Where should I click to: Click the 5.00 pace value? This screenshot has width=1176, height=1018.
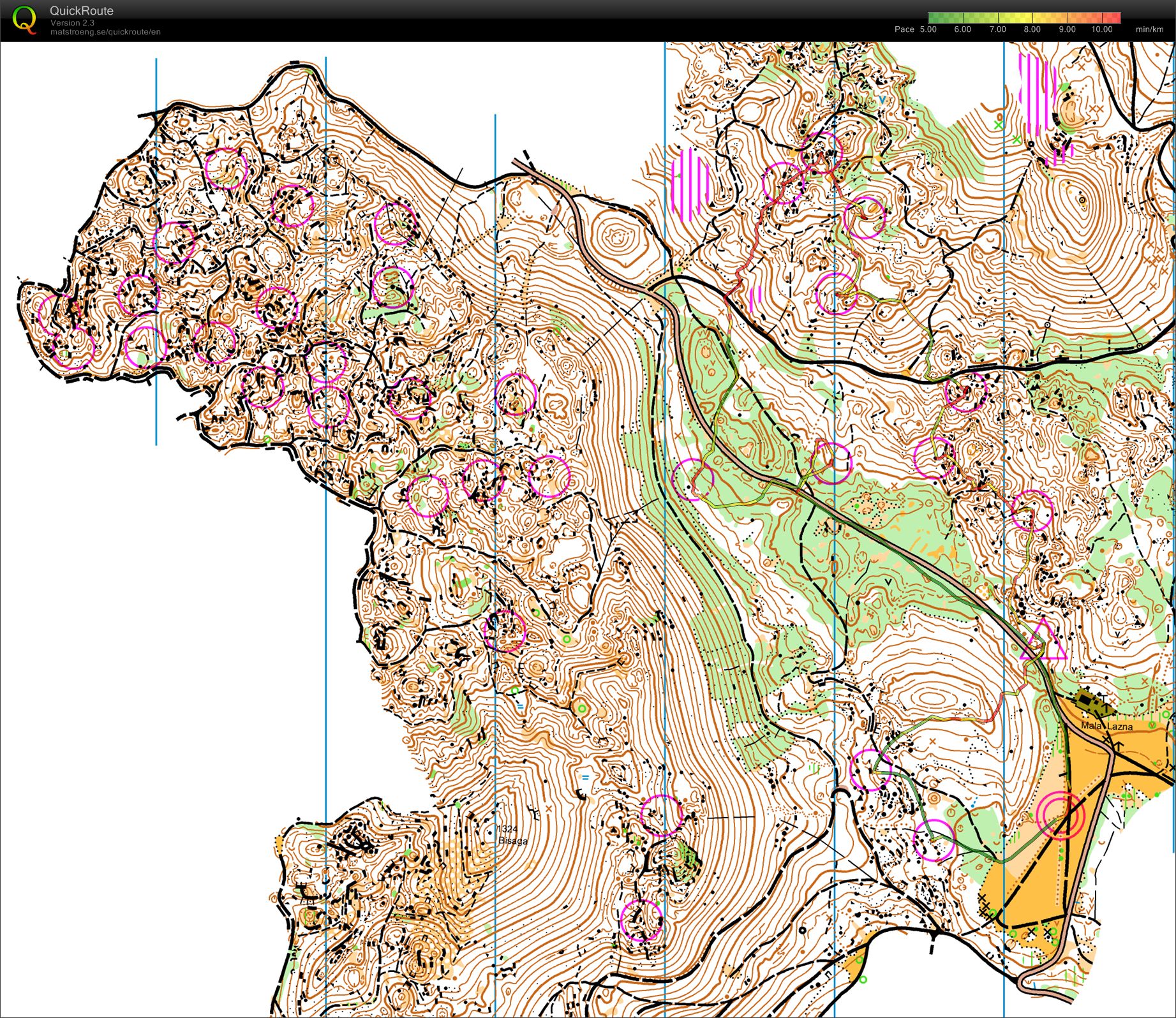click(928, 29)
